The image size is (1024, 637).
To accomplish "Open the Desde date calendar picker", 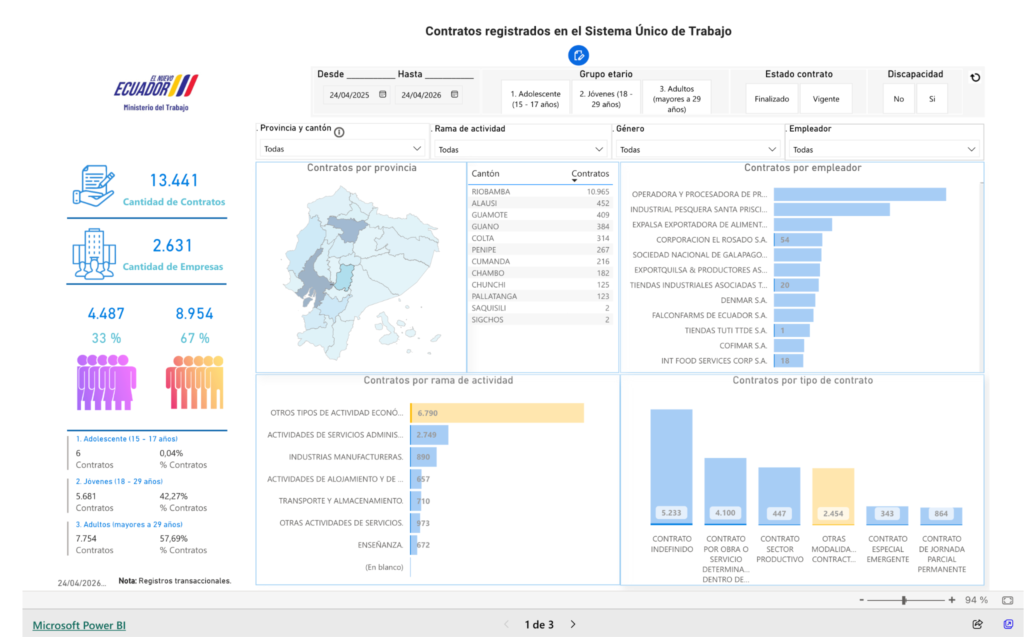I will click(x=382, y=95).
